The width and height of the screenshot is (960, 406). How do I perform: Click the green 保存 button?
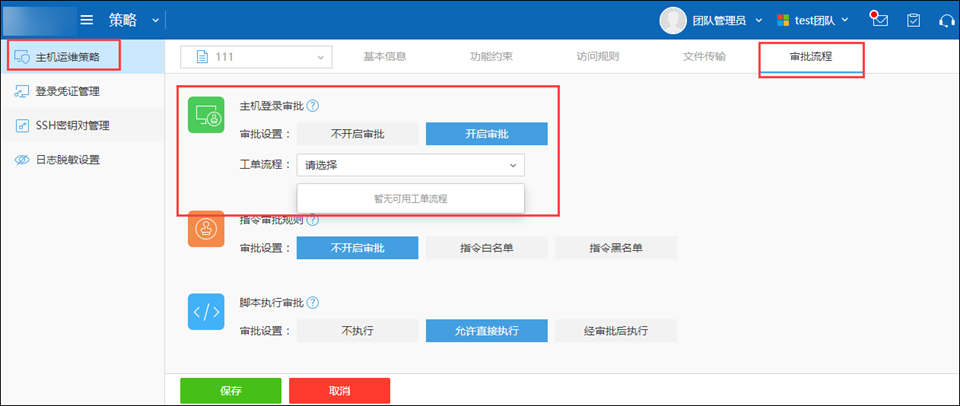pos(231,391)
